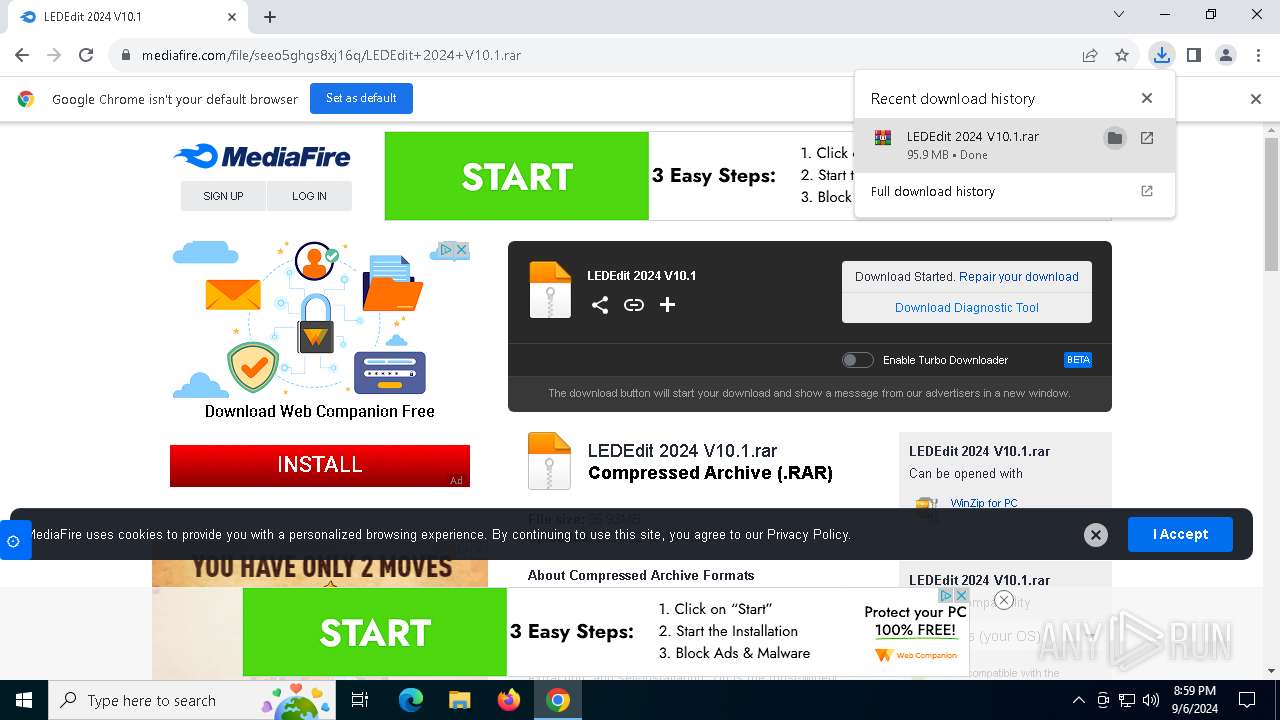Toggle the Chrome side panel icon

click(1193, 55)
